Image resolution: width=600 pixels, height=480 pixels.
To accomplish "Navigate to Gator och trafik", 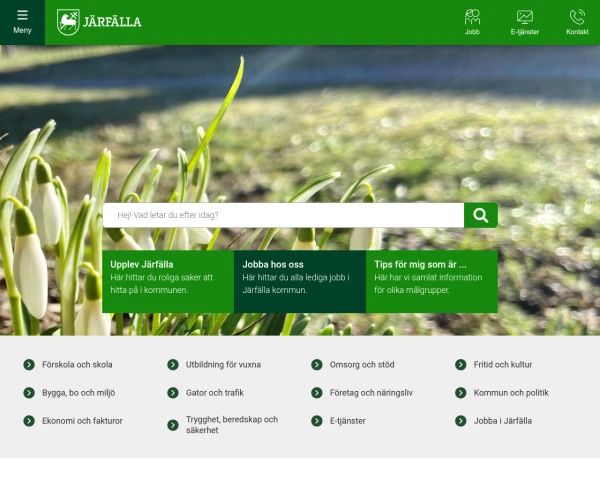I will tap(215, 393).
